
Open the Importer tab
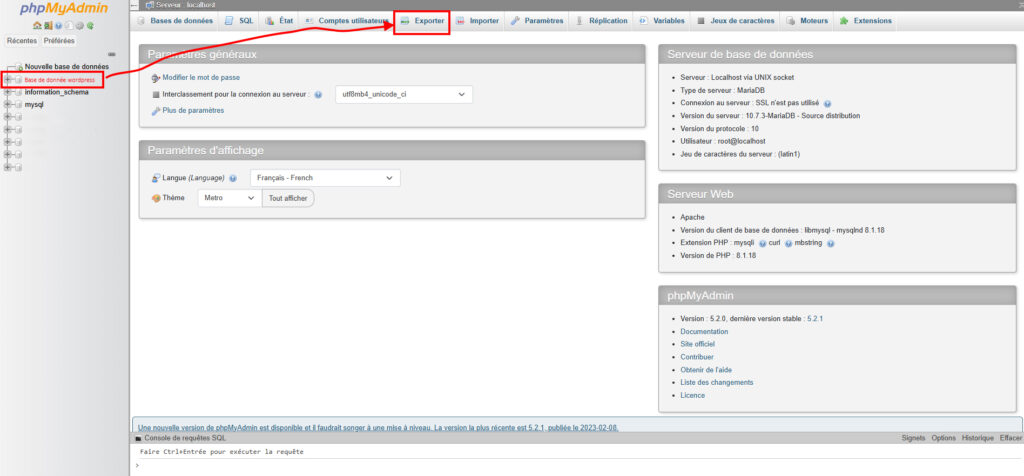pyautogui.click(x=477, y=21)
